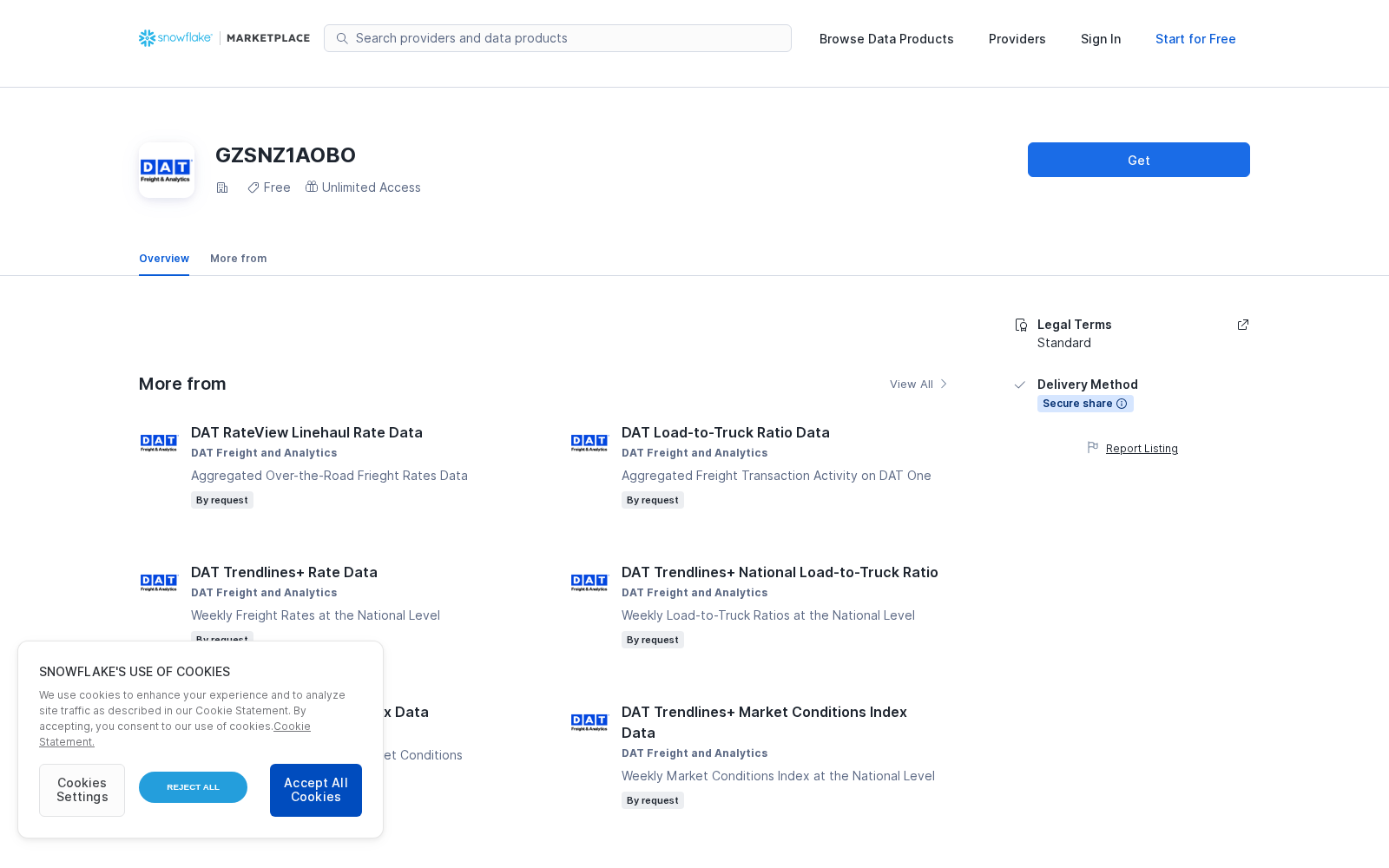Open the Legal Terms external link icon
Viewport: 1389px width, 868px height.
tap(1243, 325)
